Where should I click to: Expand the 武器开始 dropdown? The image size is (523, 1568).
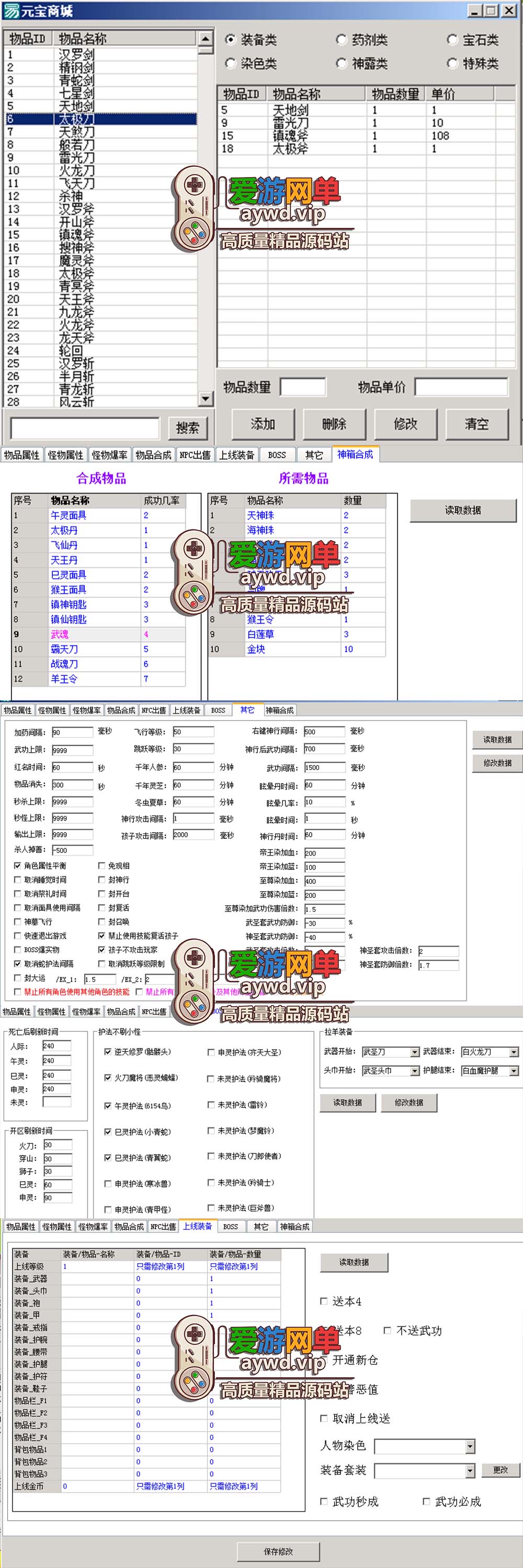click(x=415, y=1053)
